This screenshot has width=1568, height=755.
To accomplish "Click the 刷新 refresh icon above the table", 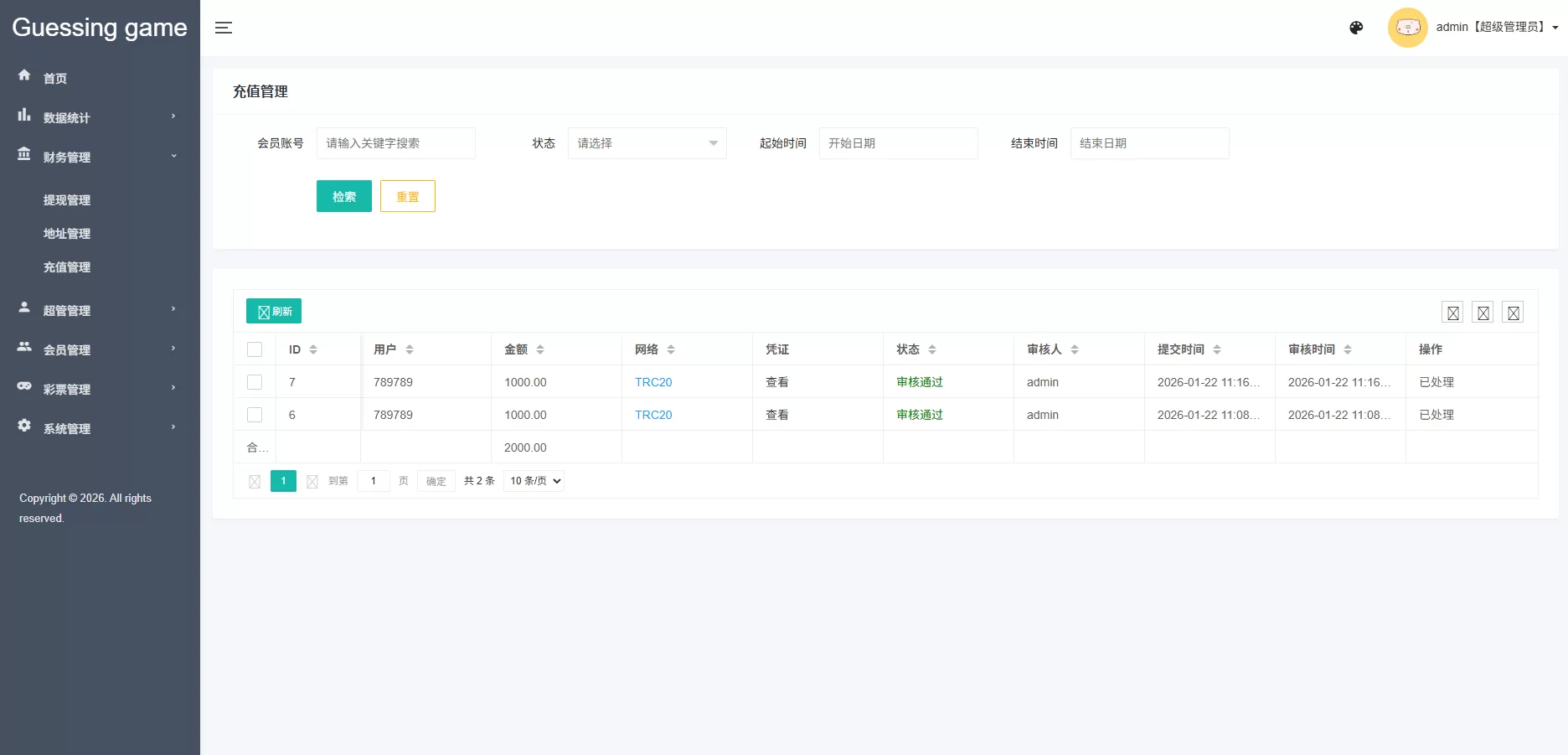I will click(x=262, y=311).
